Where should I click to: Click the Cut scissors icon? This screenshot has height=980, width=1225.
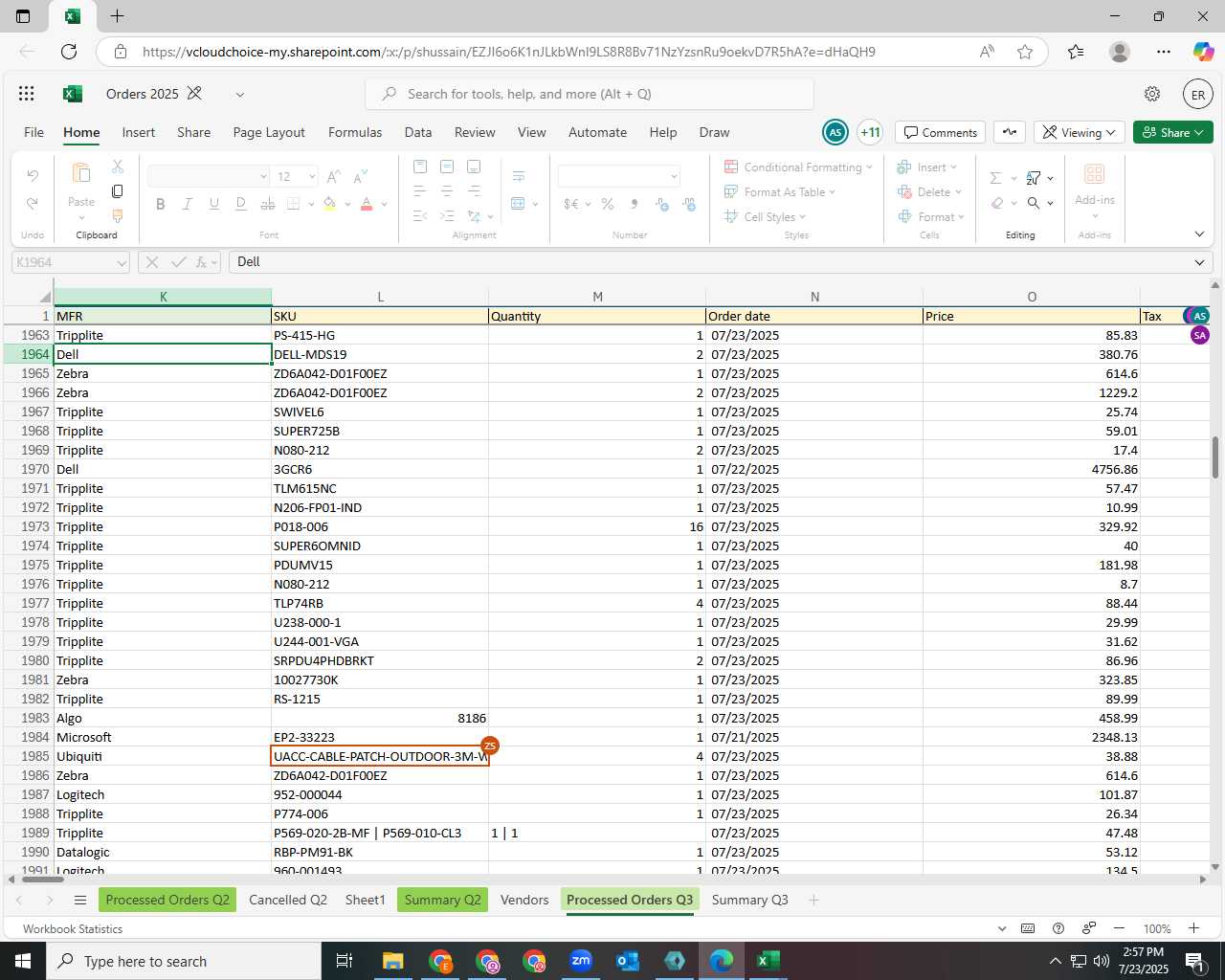click(118, 167)
